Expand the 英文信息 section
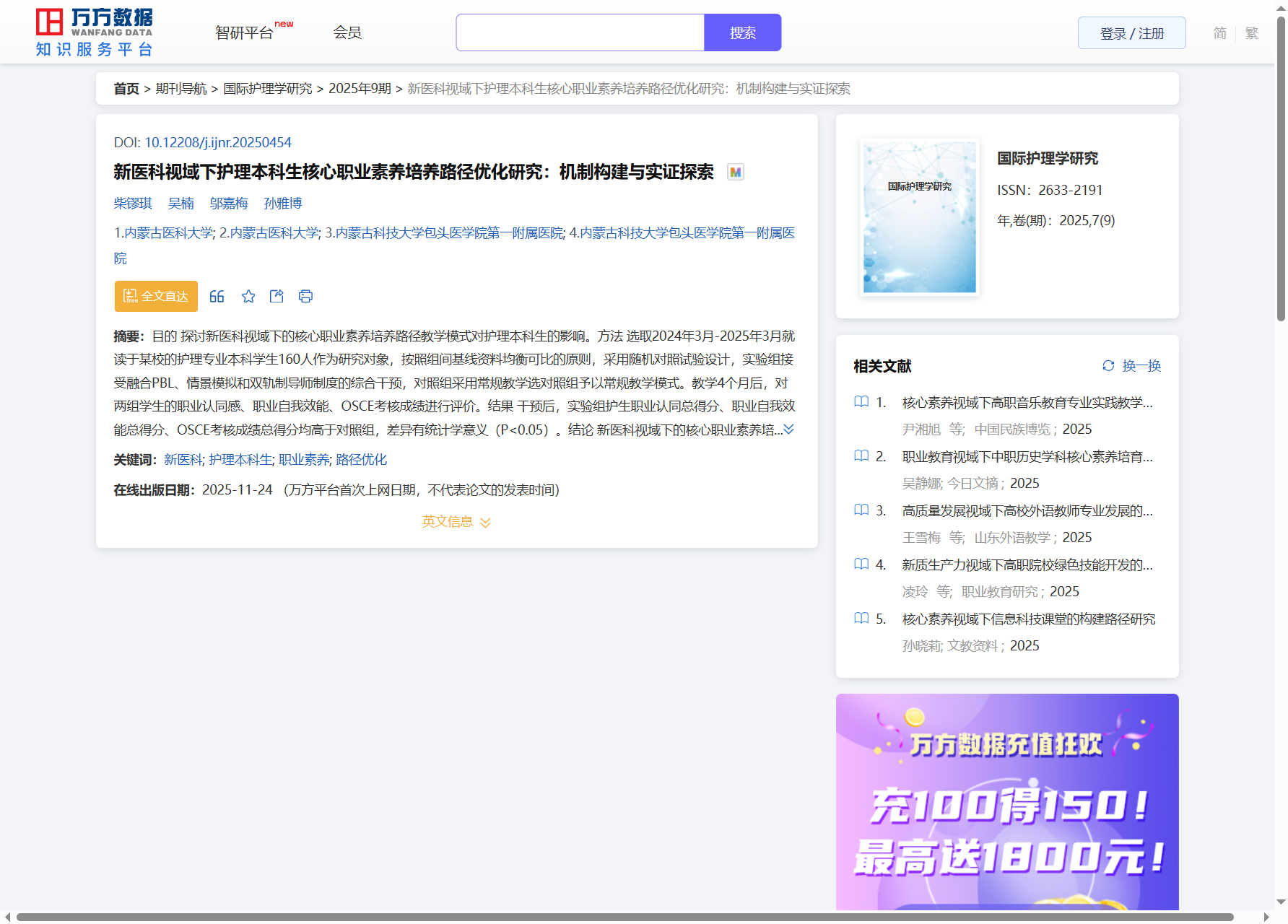Screen dimensions: 1288x924 [x=456, y=522]
